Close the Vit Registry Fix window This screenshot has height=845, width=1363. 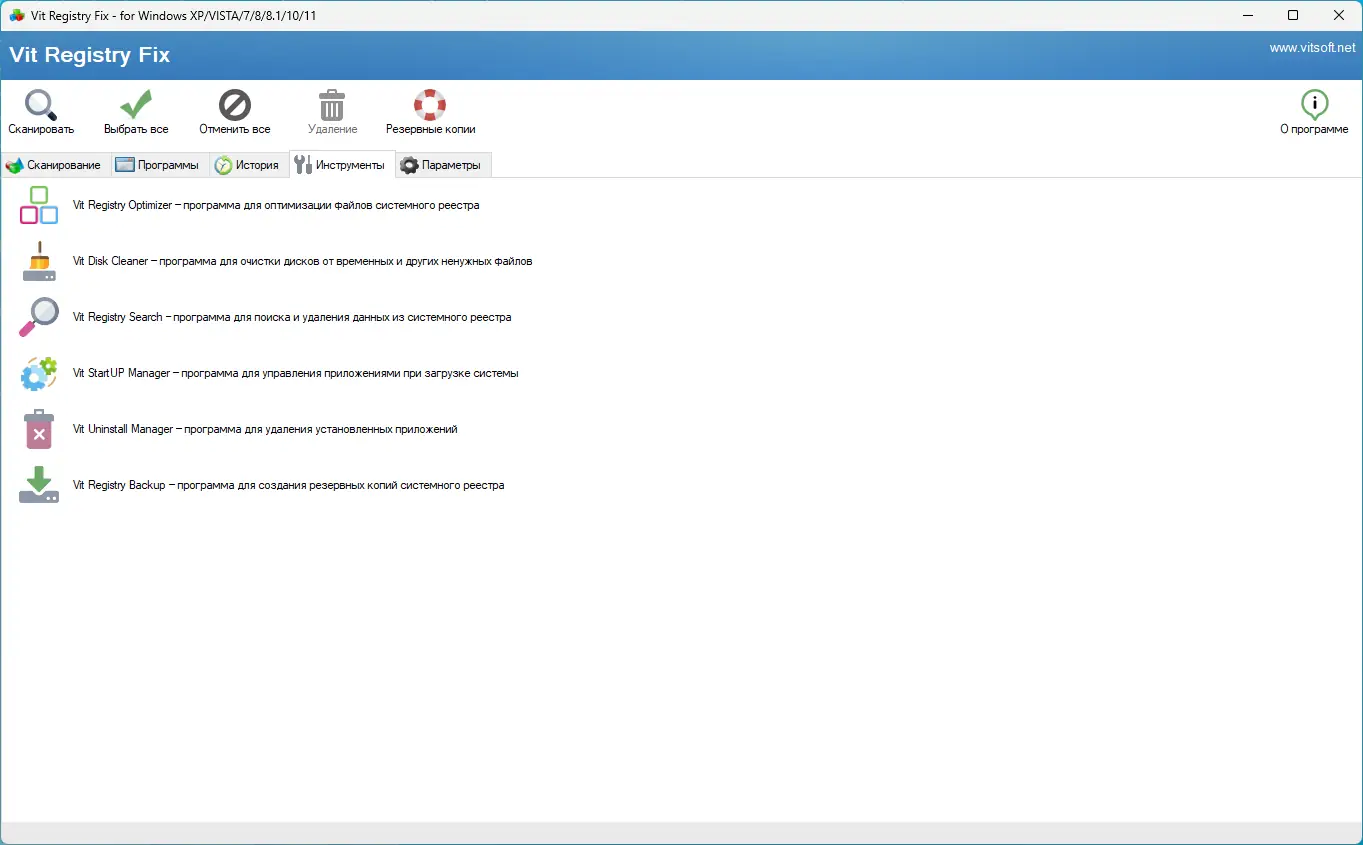(1339, 16)
